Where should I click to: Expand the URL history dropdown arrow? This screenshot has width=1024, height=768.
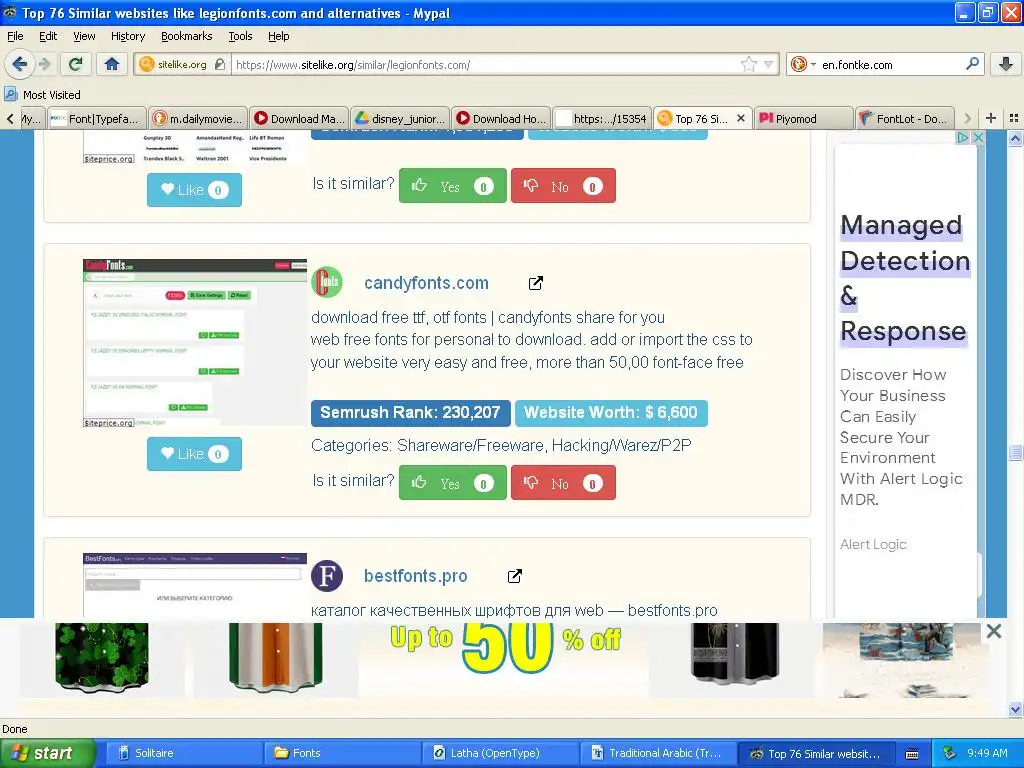(769, 64)
